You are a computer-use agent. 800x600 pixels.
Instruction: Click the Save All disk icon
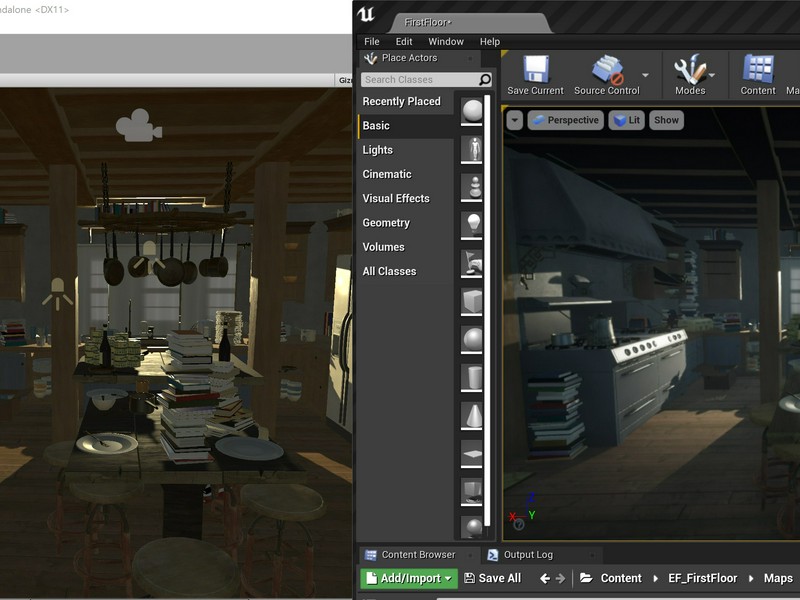click(469, 578)
